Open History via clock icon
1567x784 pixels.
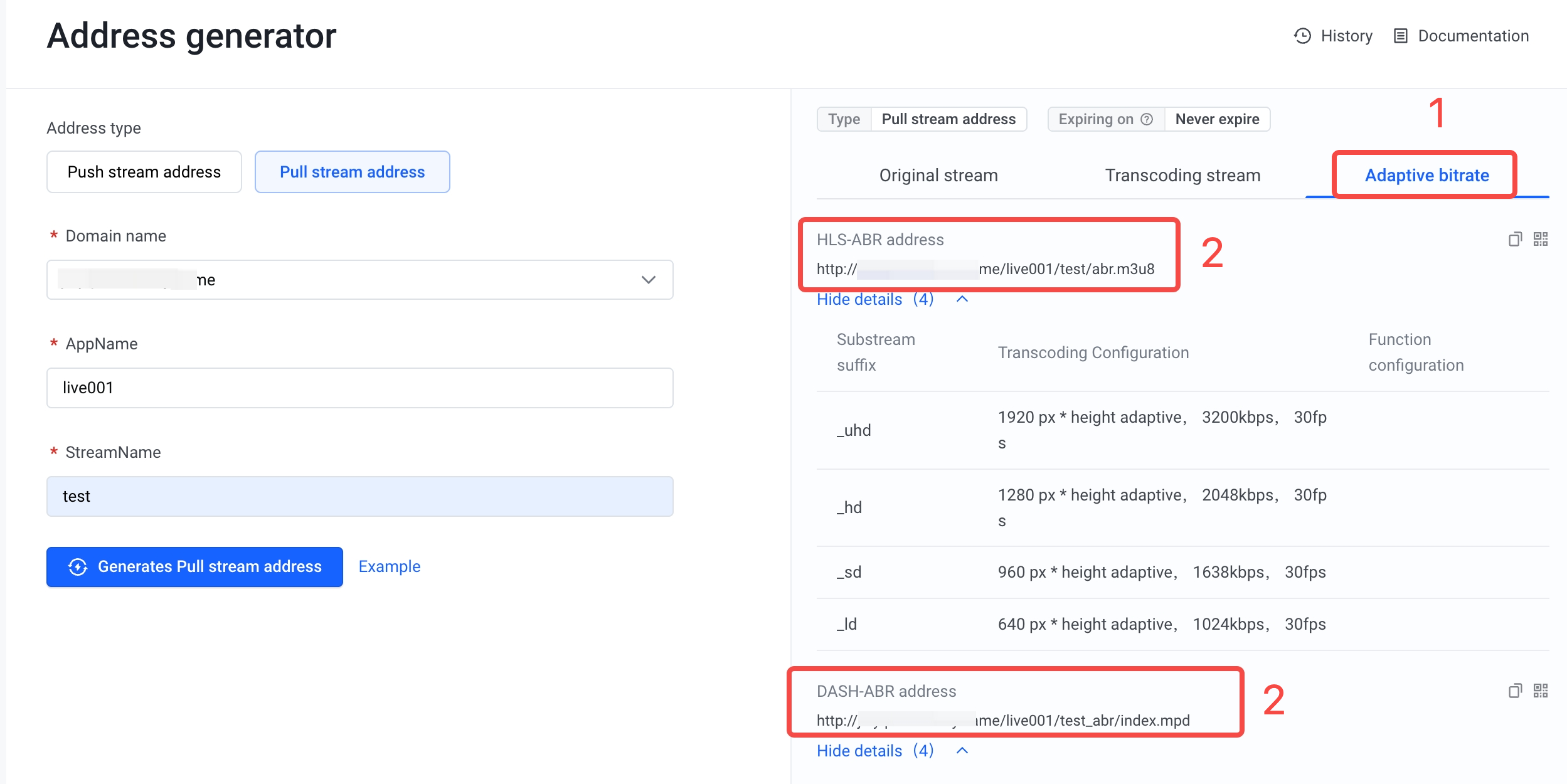click(1303, 36)
